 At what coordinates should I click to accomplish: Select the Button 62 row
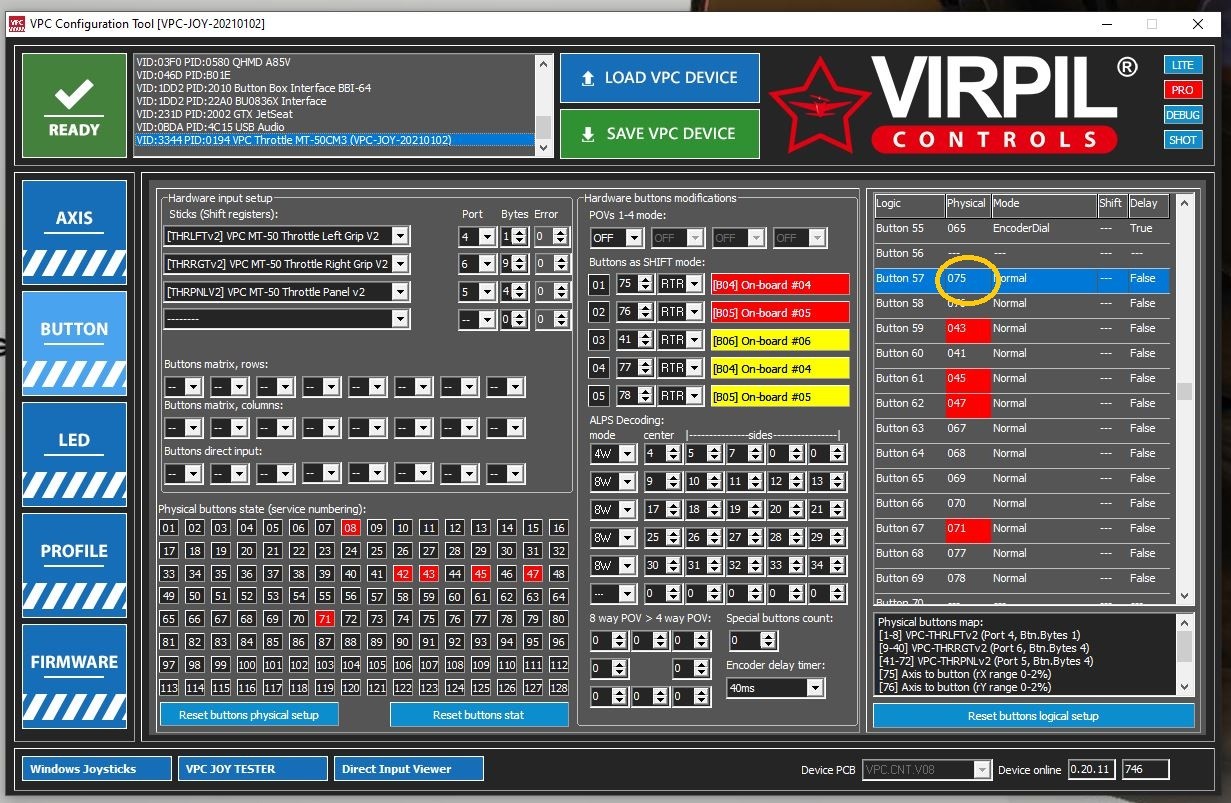(x=1022, y=403)
